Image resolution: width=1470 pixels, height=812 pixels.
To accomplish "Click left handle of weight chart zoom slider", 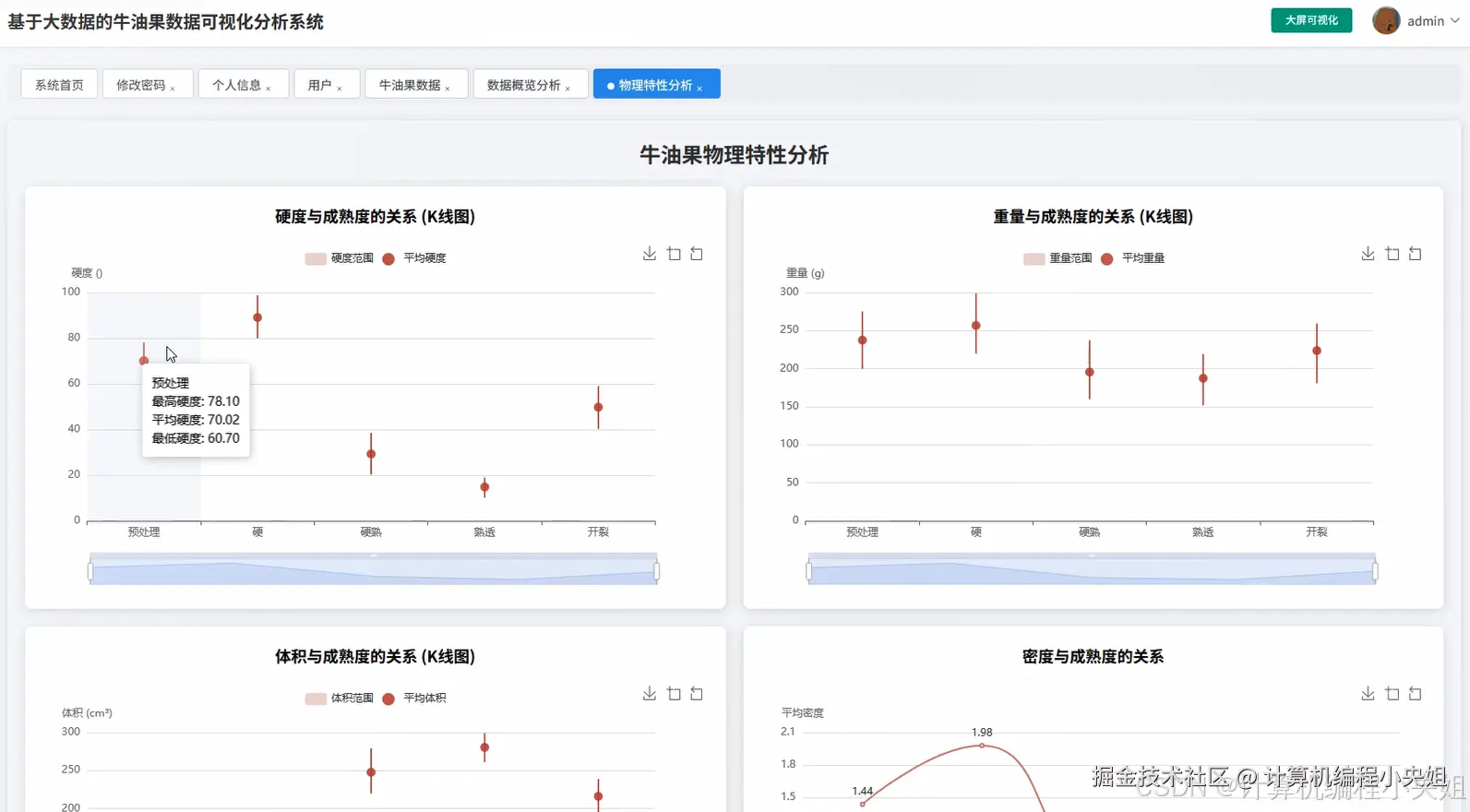I will click(x=808, y=571).
